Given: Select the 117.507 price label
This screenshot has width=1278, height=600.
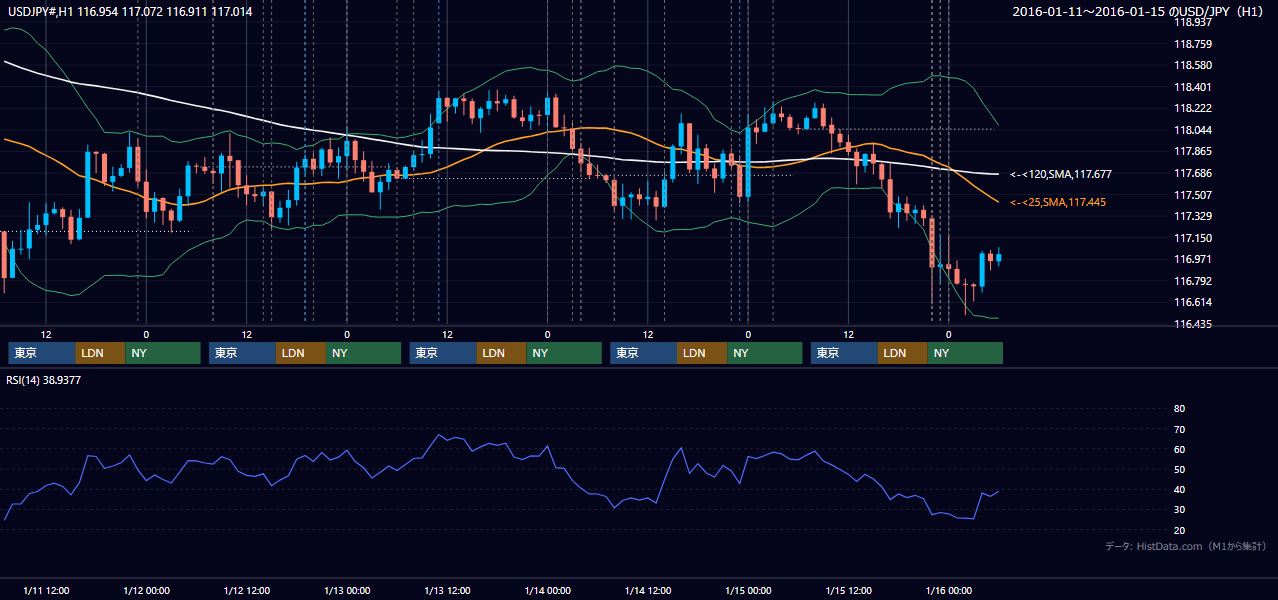Looking at the screenshot, I should coord(1193,195).
